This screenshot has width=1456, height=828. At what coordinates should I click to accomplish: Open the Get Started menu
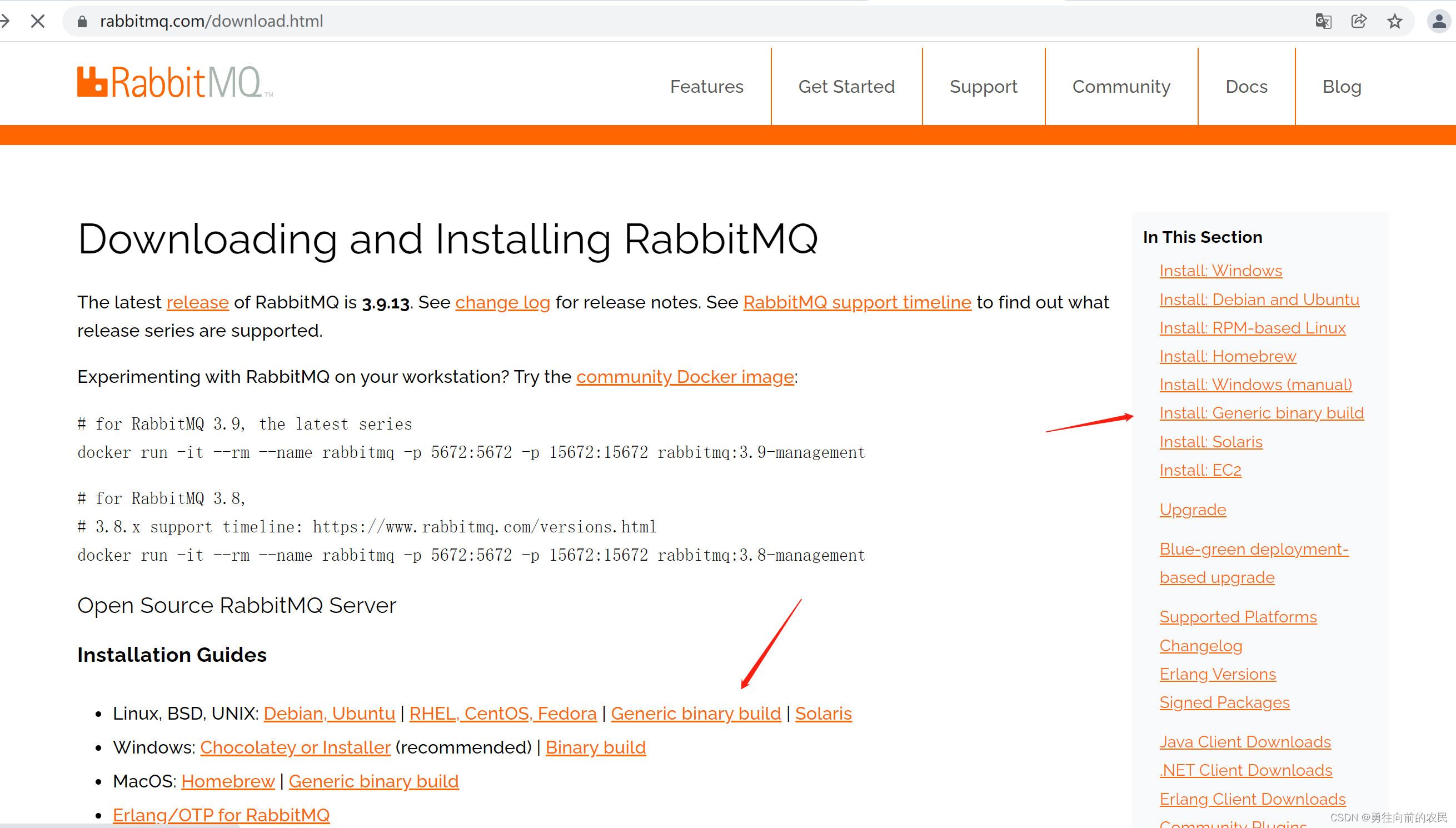click(846, 87)
